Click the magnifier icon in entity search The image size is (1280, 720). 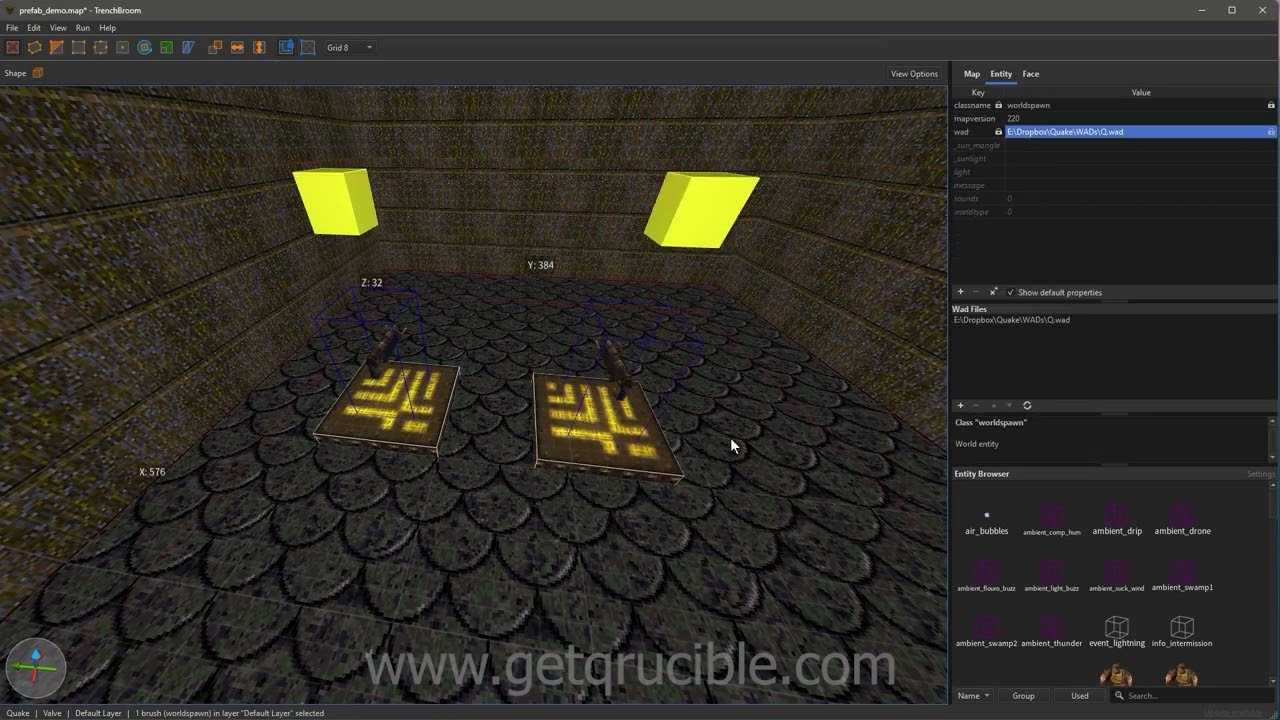(x=1119, y=696)
